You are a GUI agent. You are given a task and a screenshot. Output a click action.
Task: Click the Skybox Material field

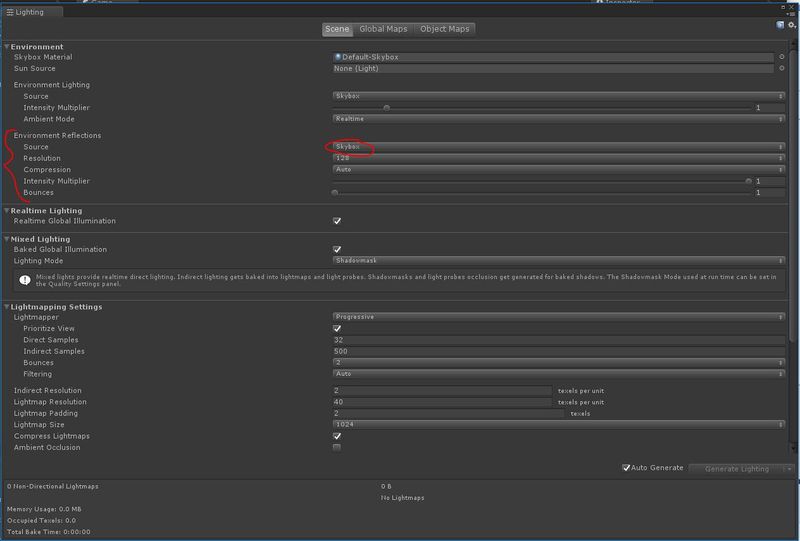coord(553,57)
